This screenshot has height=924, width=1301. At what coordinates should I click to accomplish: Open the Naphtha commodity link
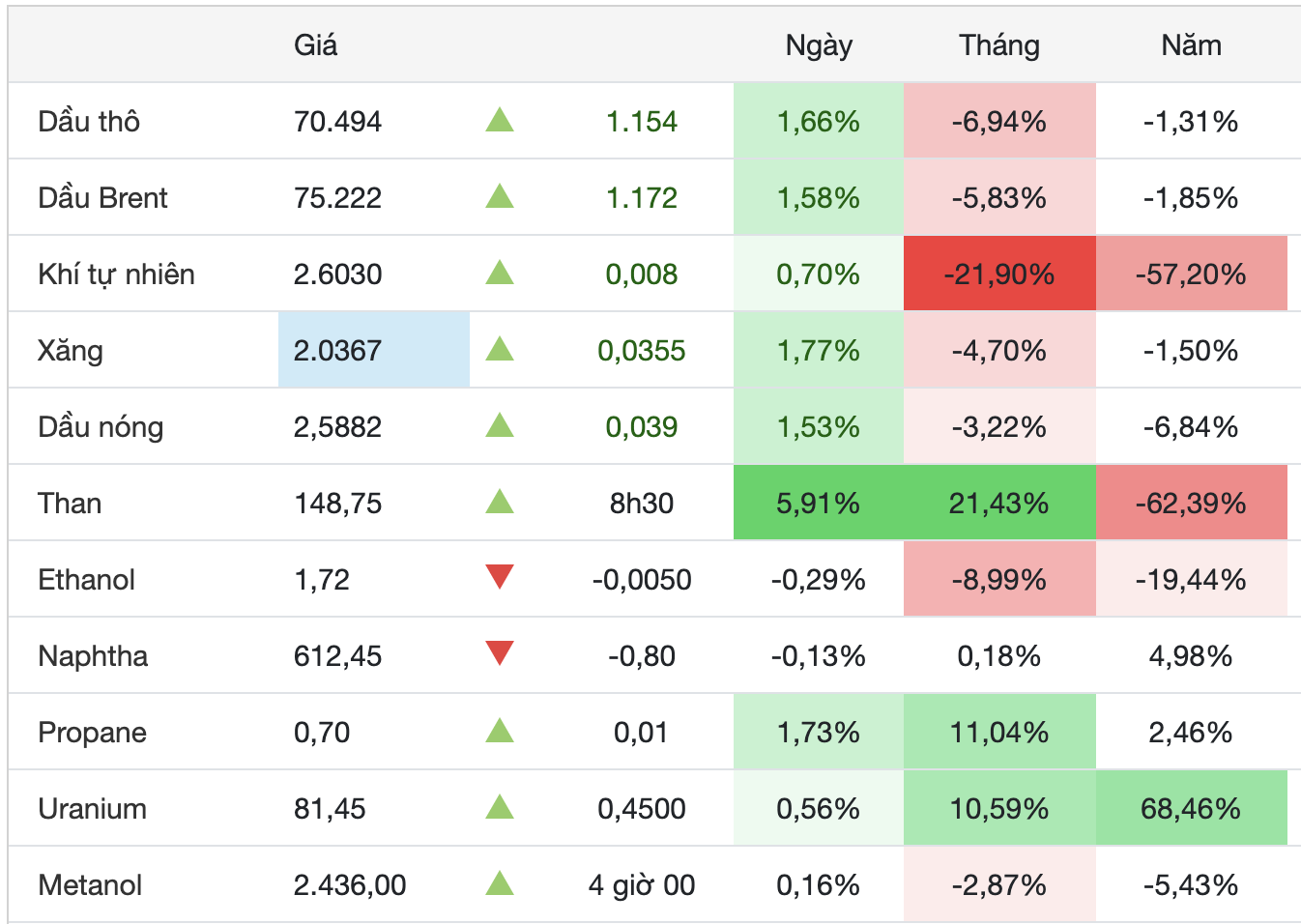pyautogui.click(x=93, y=656)
